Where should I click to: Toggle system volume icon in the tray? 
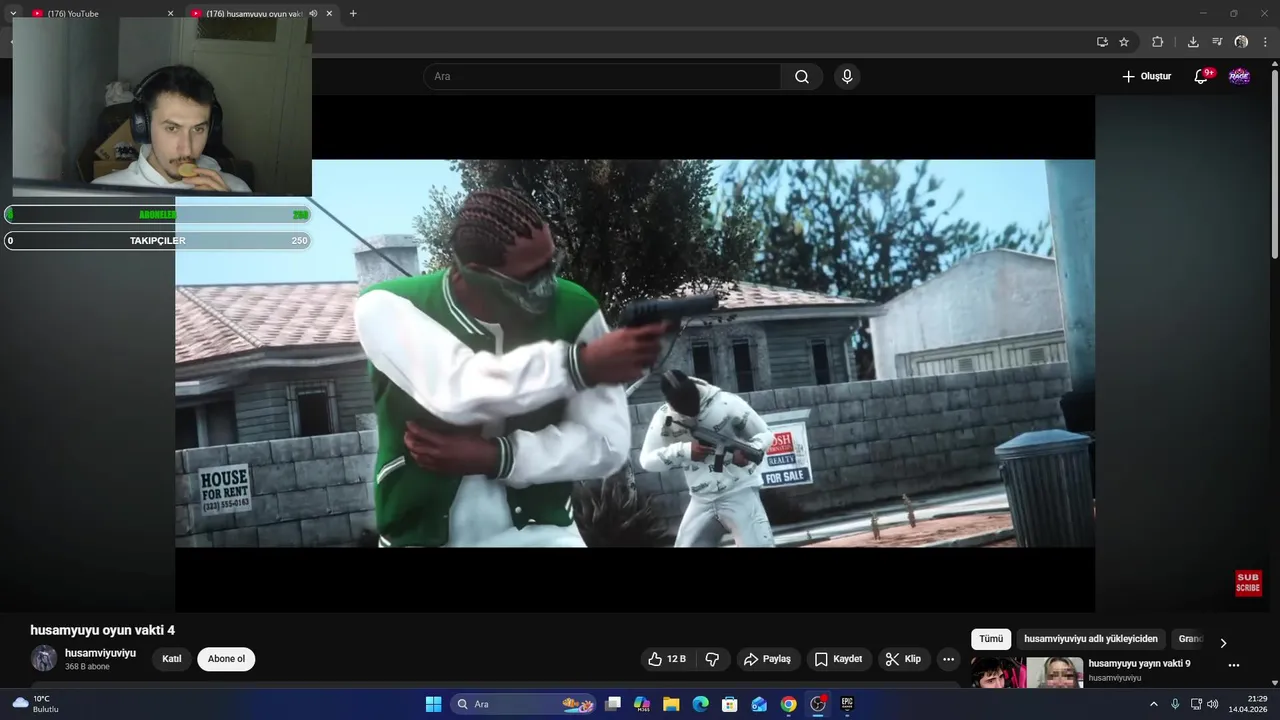click(x=1213, y=704)
